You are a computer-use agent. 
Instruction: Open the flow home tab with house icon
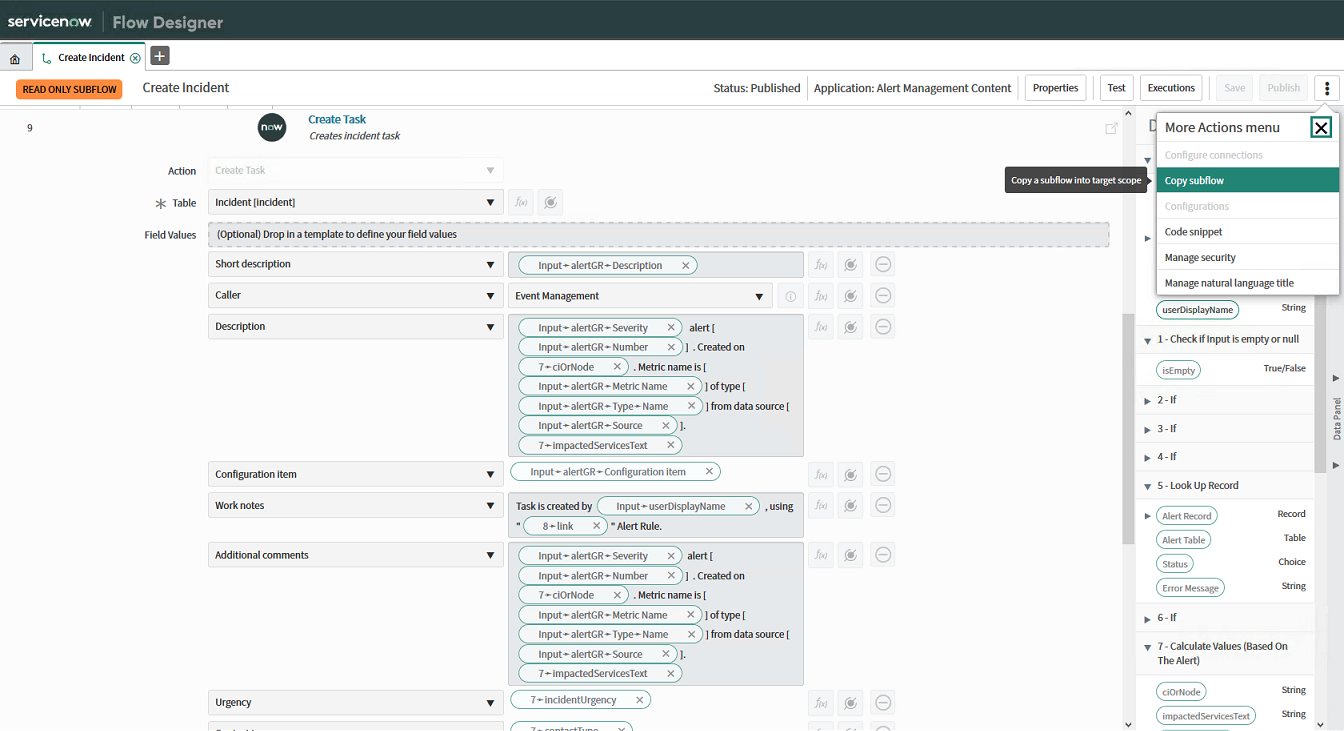tap(14, 57)
